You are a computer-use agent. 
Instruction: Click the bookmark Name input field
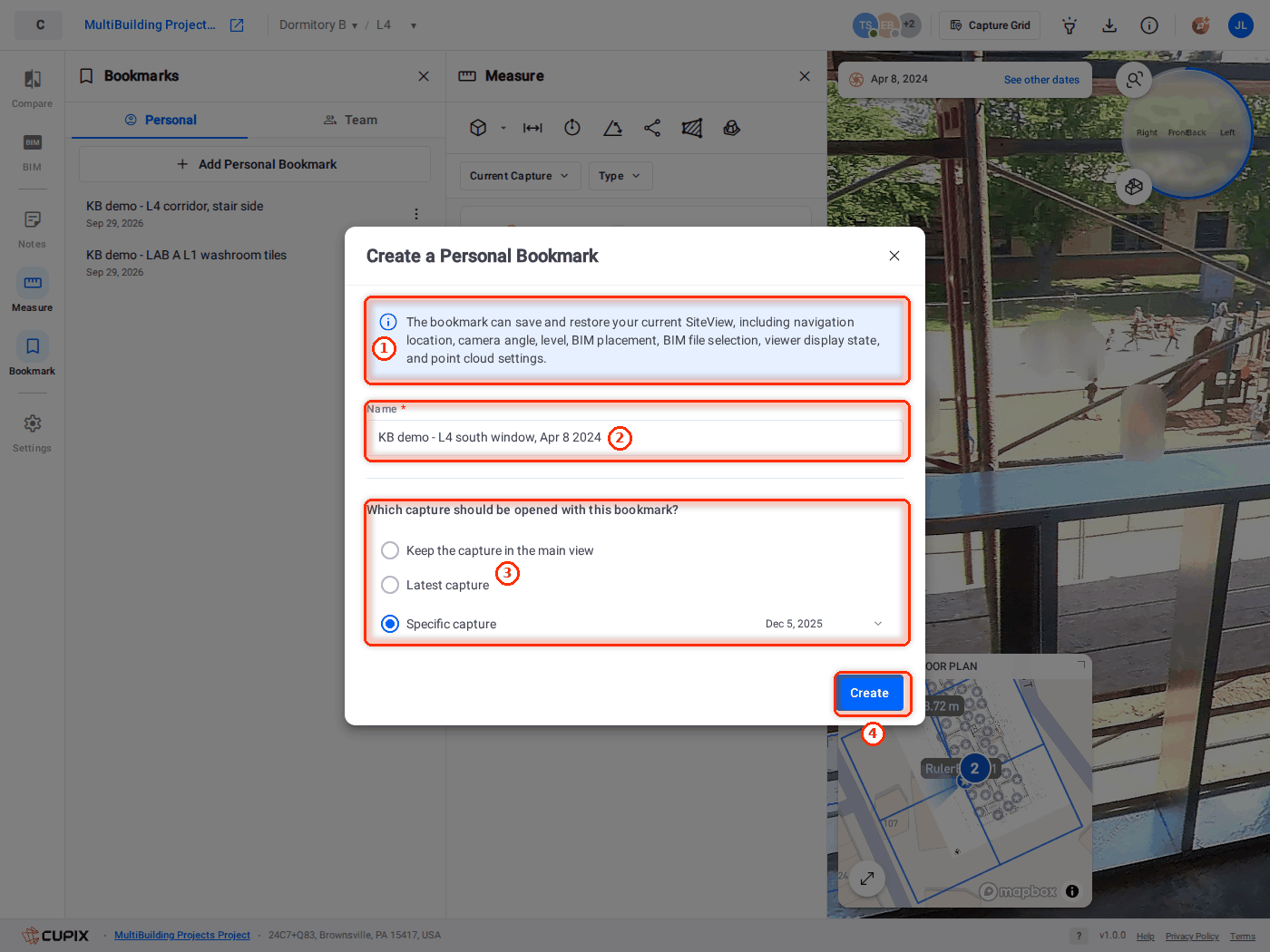pos(636,437)
